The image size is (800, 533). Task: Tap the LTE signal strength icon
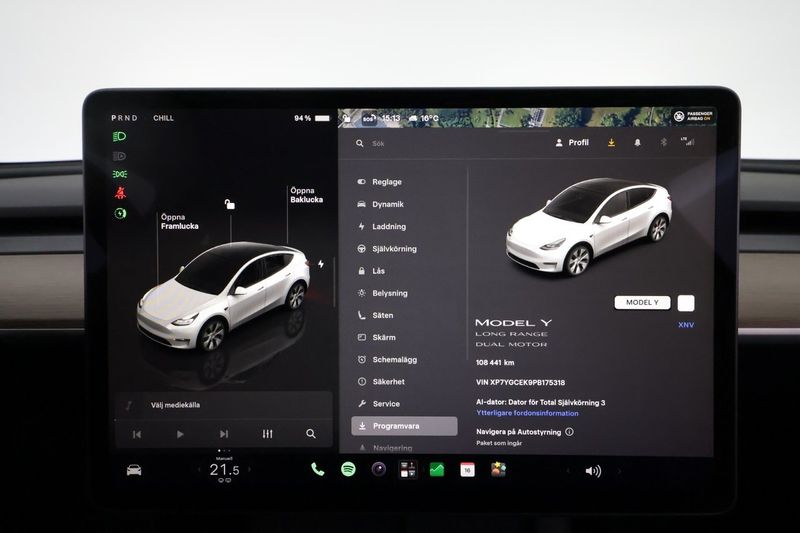[687, 142]
